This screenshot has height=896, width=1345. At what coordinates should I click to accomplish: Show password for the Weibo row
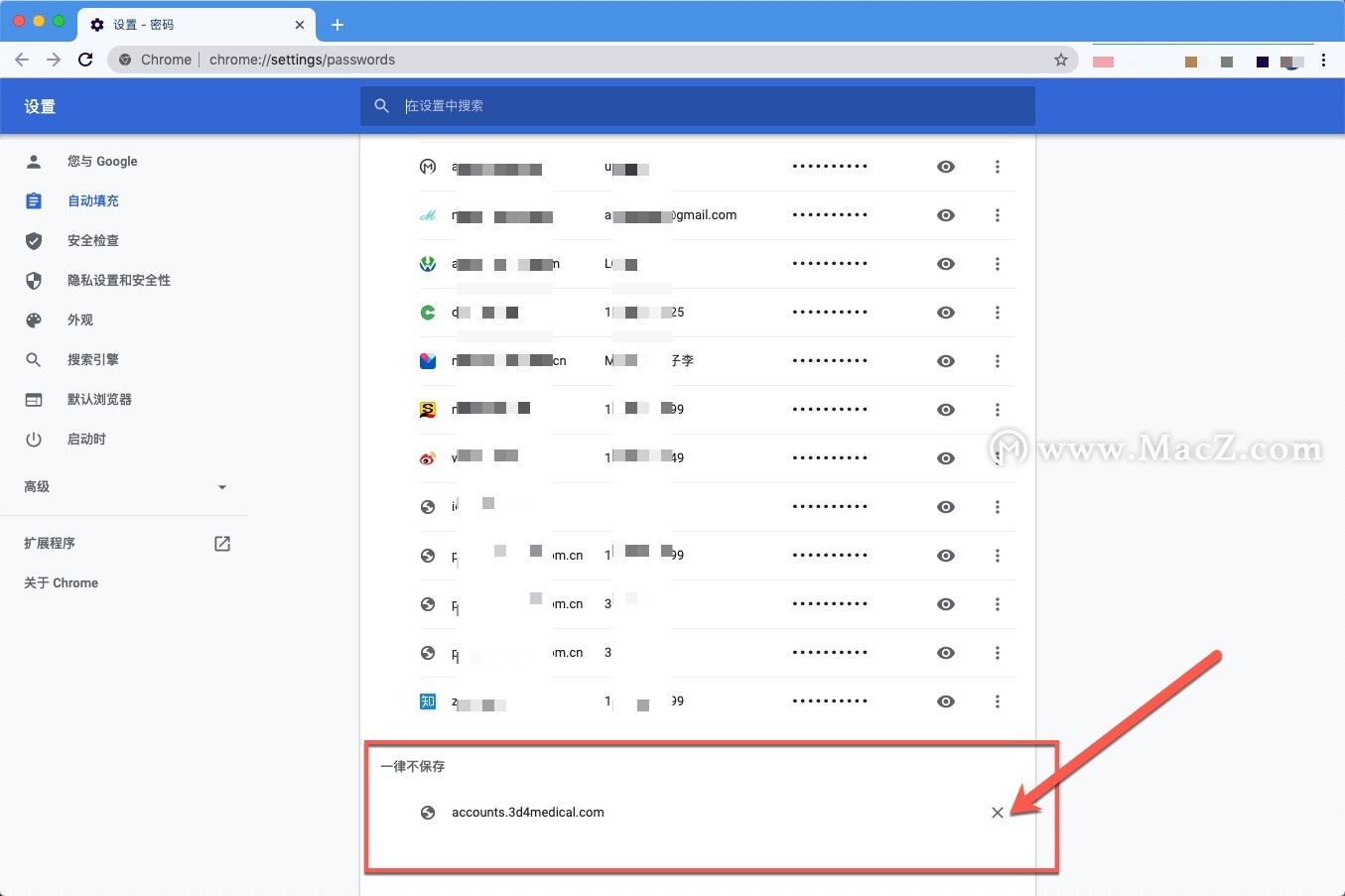(x=946, y=458)
